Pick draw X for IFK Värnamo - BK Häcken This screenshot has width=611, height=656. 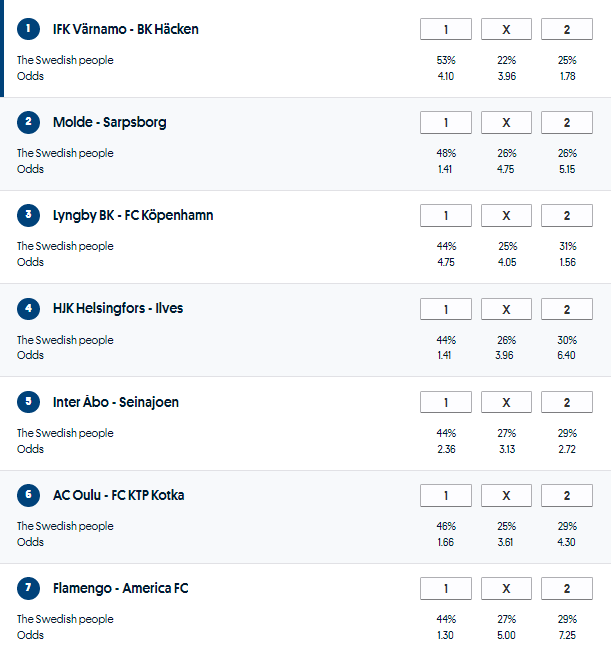pyautogui.click(x=506, y=30)
